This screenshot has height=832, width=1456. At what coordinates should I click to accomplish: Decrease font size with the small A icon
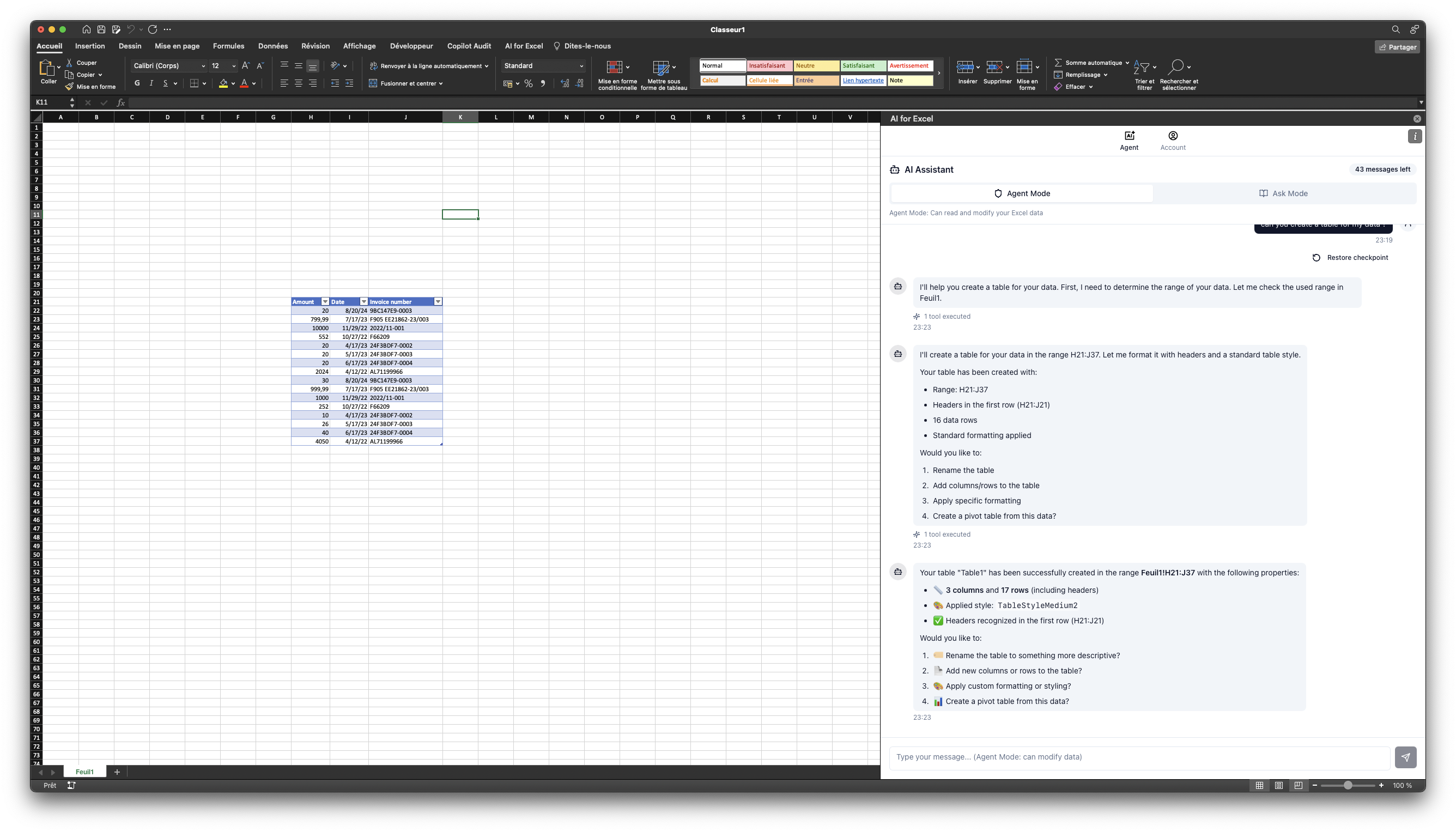[260, 66]
